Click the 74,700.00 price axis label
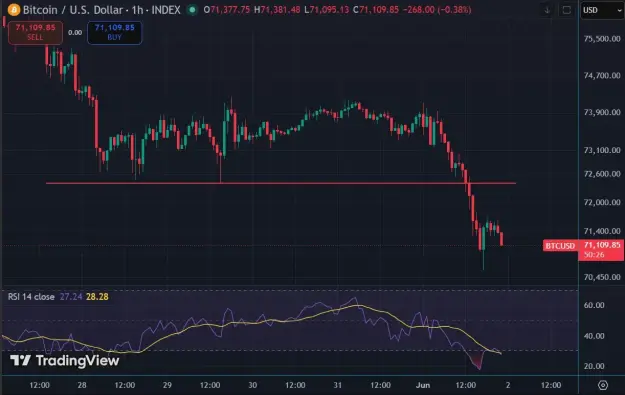 coord(602,75)
